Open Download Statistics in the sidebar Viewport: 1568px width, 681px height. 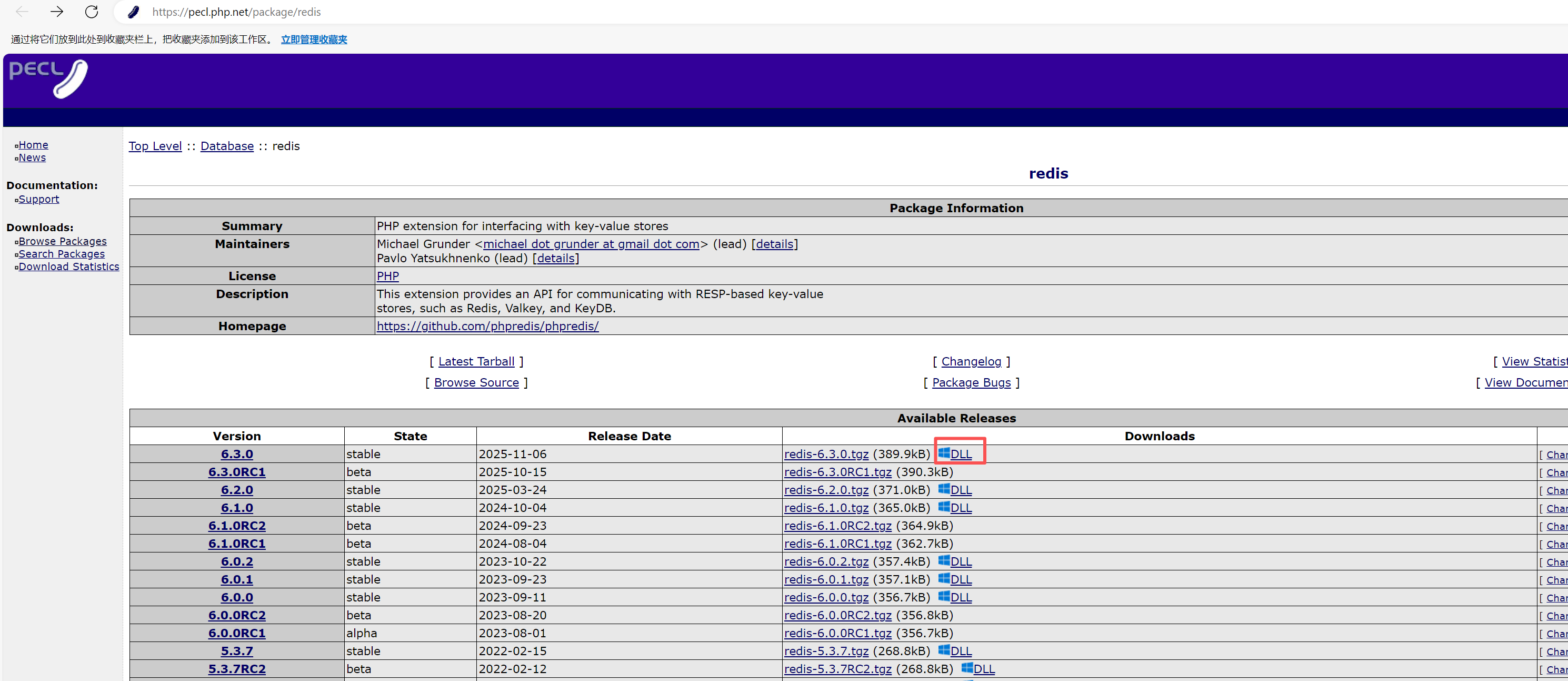(x=69, y=266)
